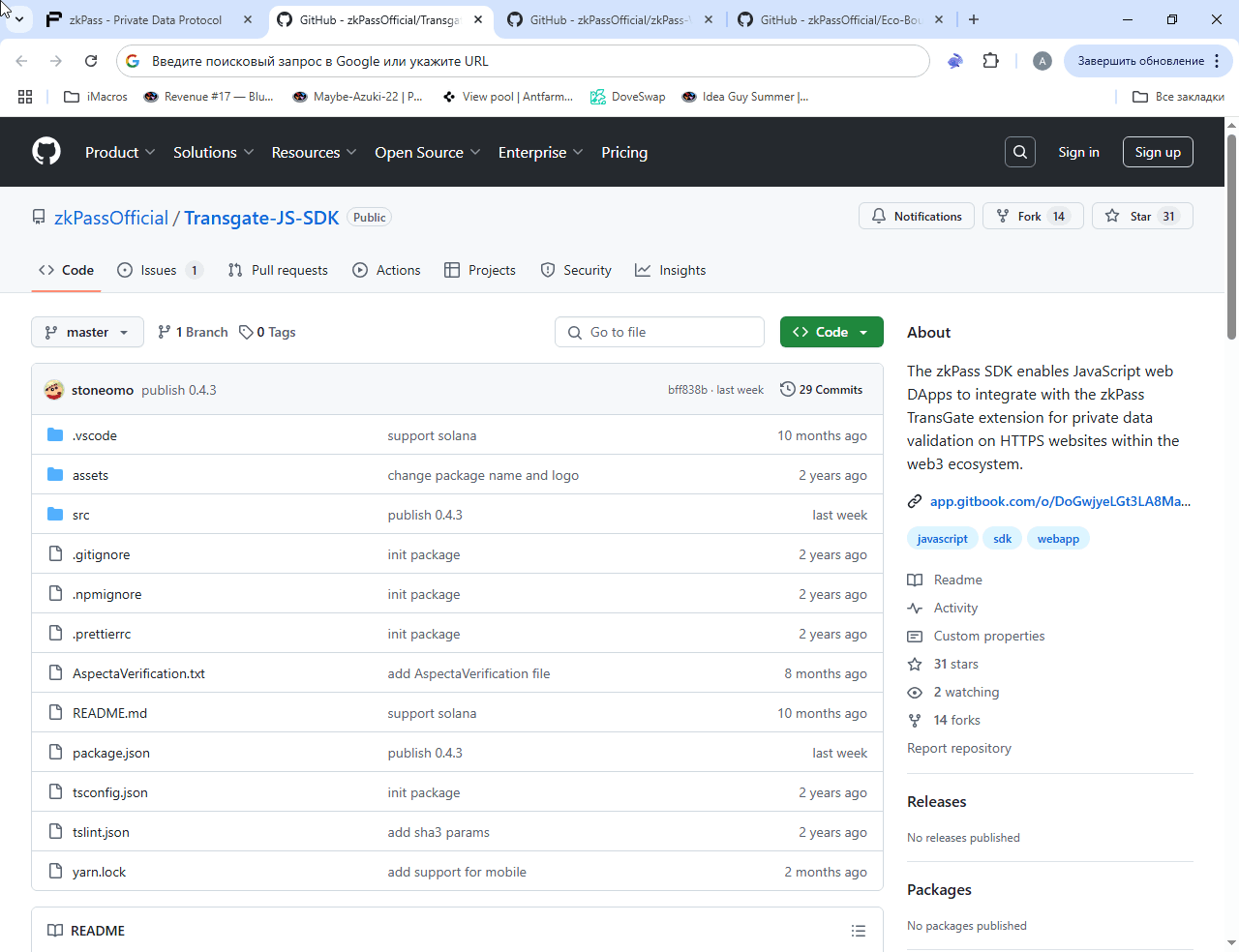The width and height of the screenshot is (1239, 952).
Task: Open the Projects tab
Action: point(480,270)
